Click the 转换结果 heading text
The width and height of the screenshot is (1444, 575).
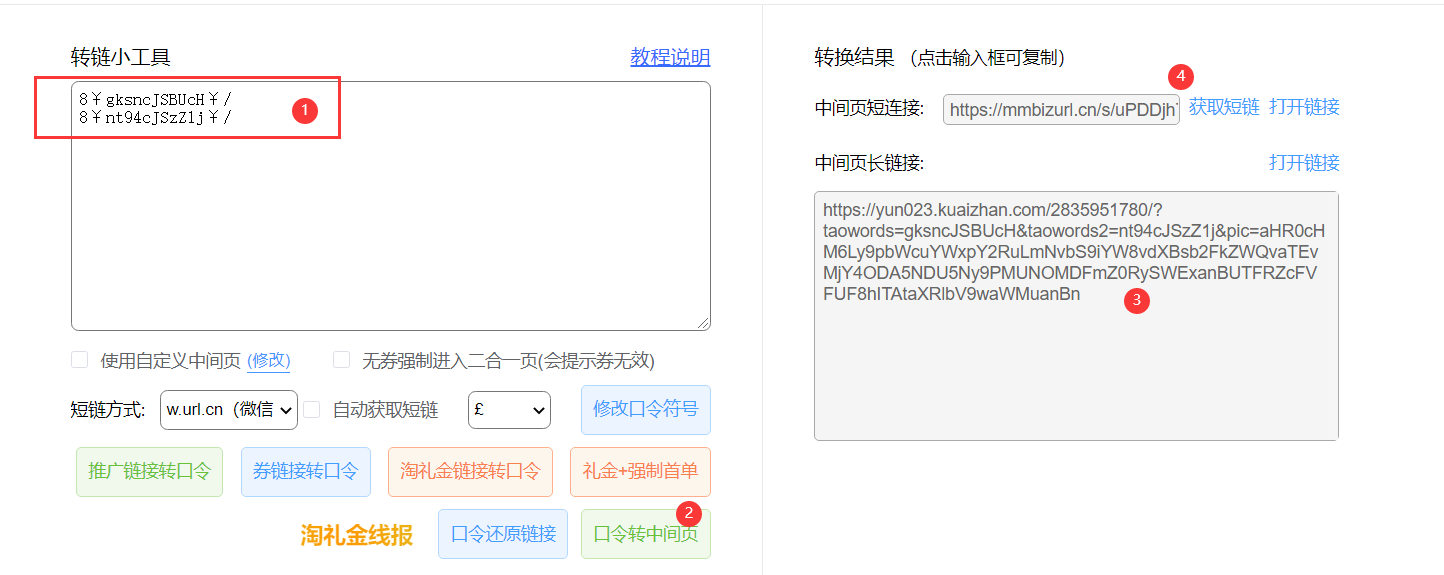855,58
